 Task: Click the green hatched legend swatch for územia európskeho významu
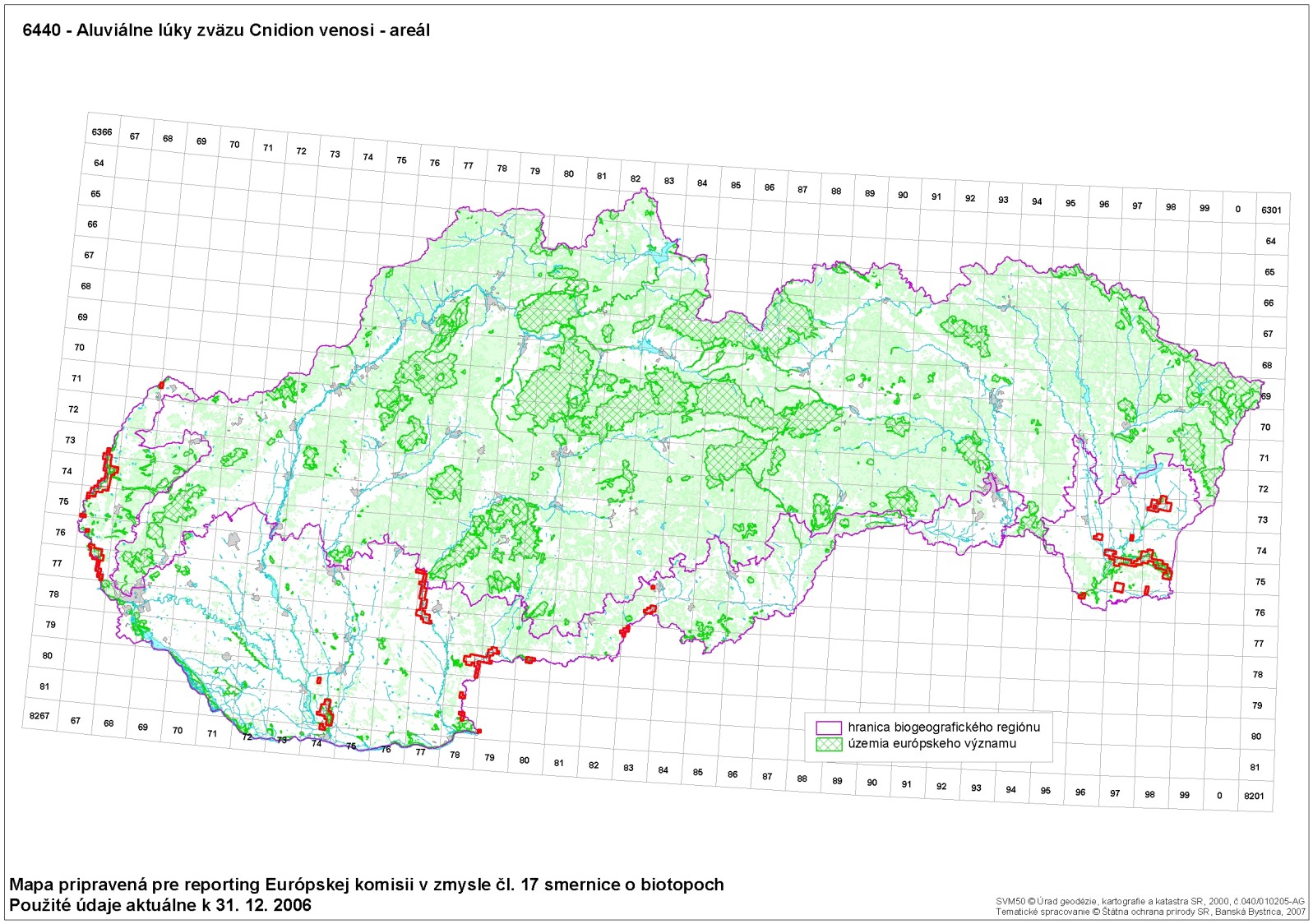point(829,744)
